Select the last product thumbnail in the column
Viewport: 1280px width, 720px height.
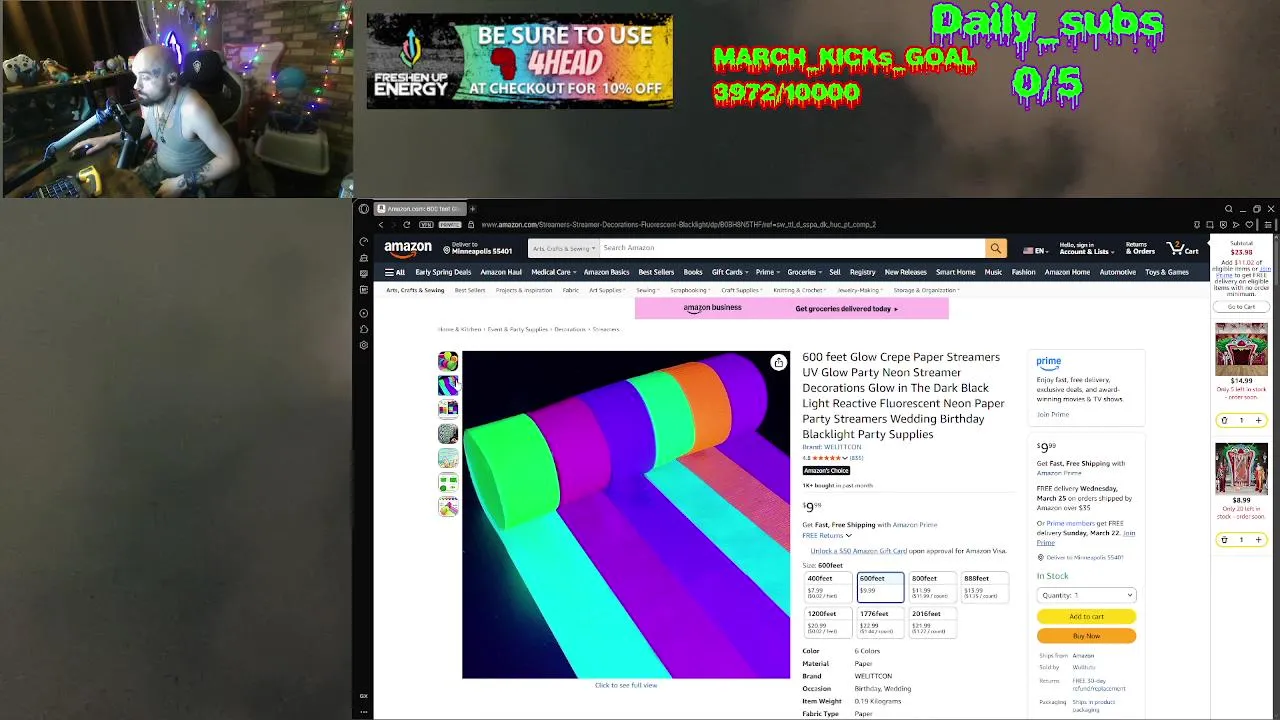click(448, 507)
